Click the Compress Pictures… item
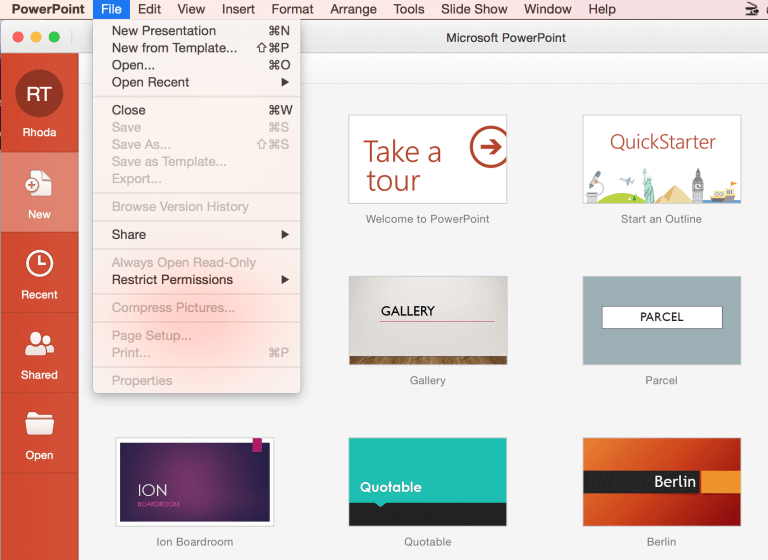The height and width of the screenshot is (560, 768). pos(196,308)
